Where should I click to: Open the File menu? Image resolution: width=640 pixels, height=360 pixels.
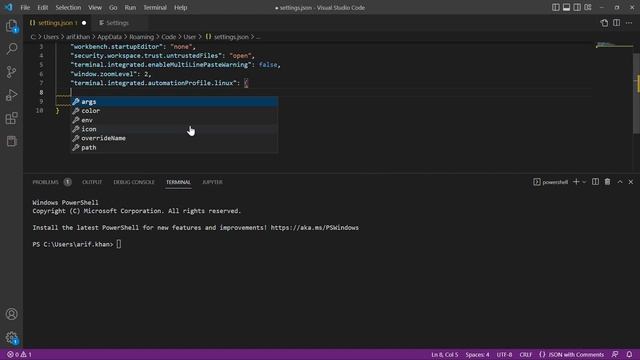click(x=25, y=7)
